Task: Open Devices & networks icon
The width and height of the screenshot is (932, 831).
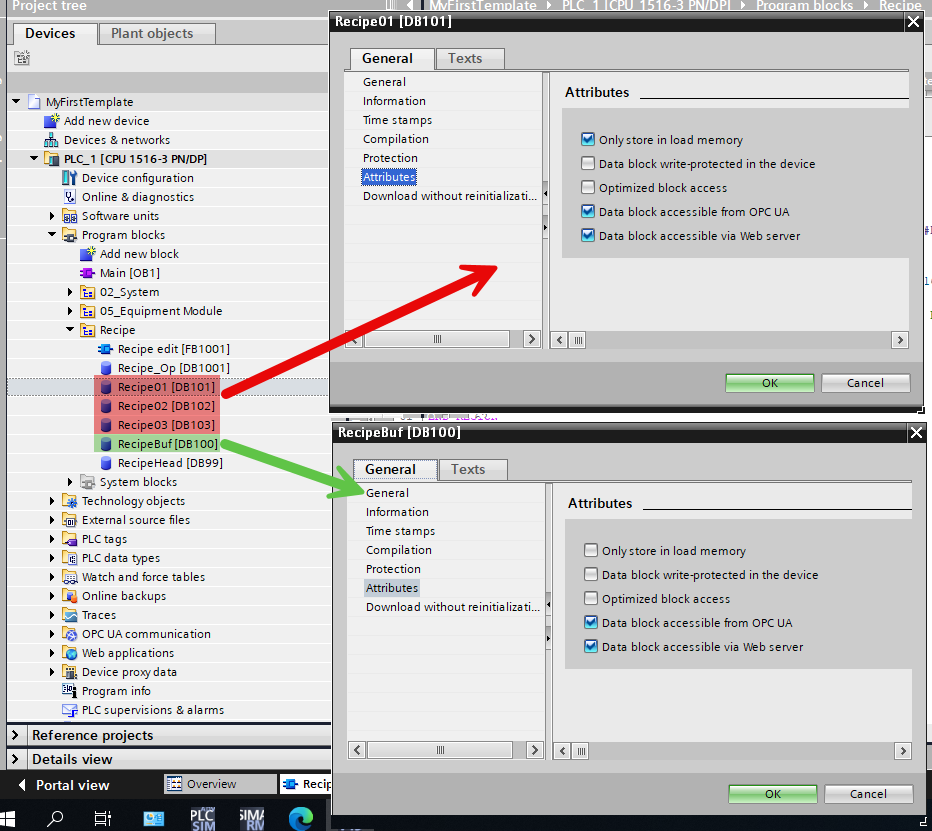Action: coord(52,140)
